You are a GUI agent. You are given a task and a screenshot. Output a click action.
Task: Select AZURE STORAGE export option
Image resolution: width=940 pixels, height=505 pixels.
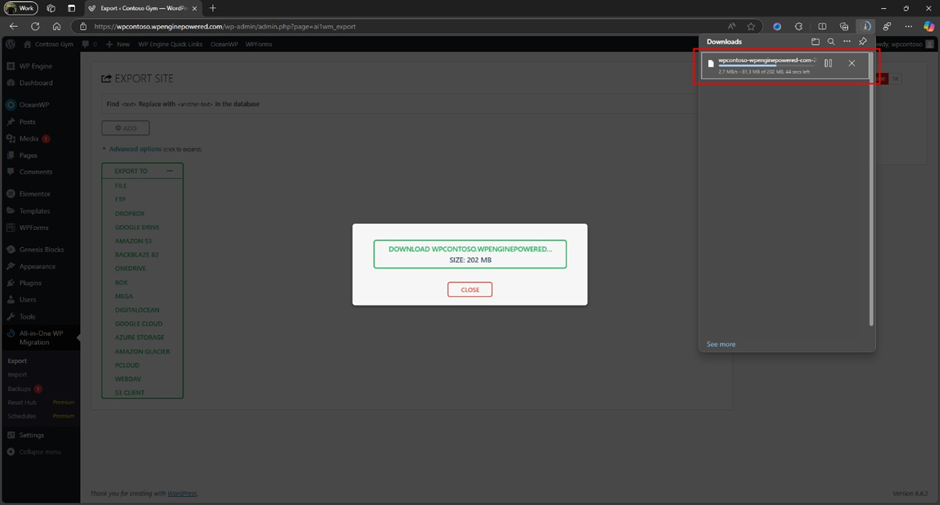(139, 337)
